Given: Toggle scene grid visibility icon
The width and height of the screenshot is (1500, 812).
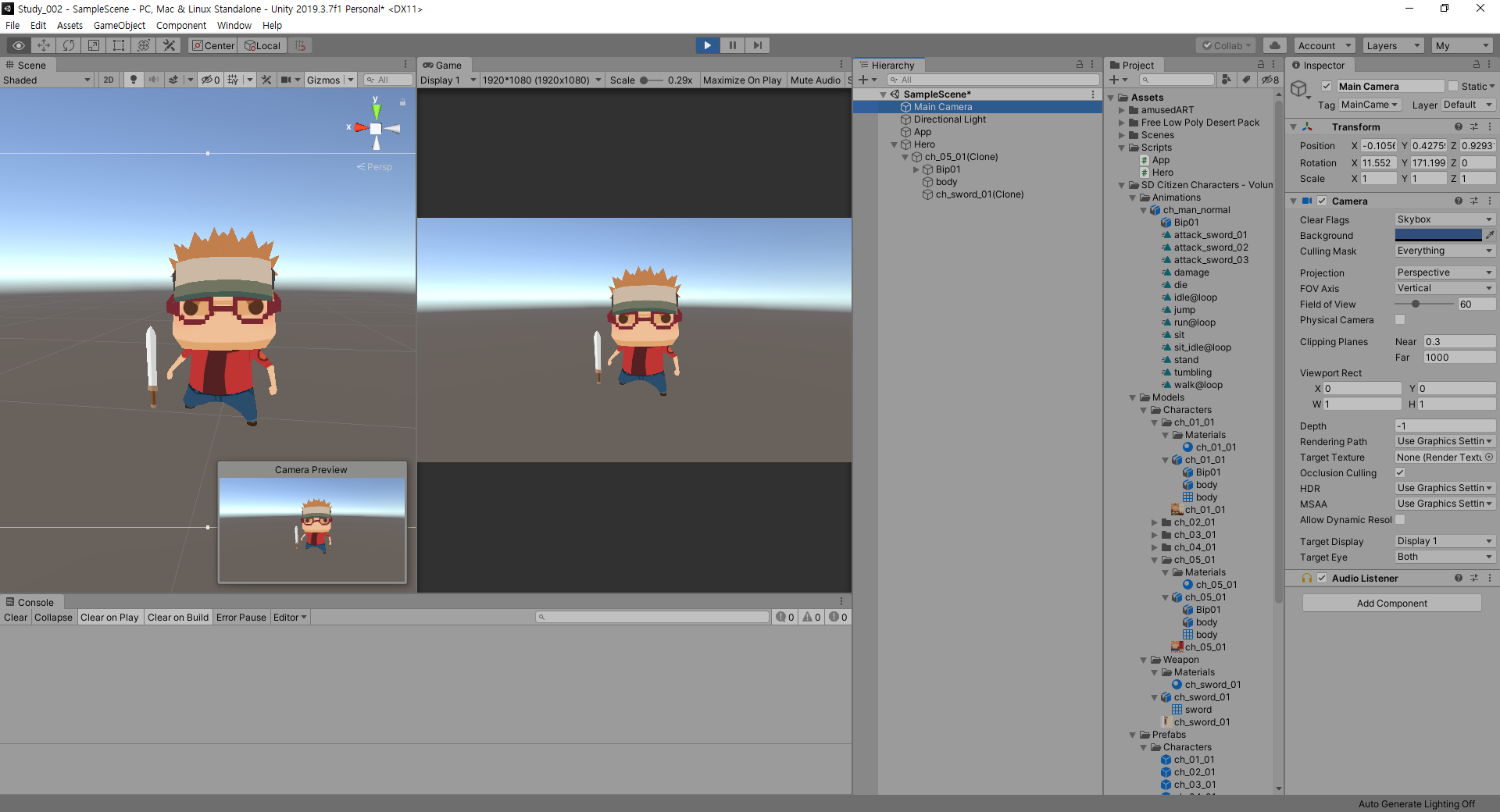Looking at the screenshot, I should (233, 80).
